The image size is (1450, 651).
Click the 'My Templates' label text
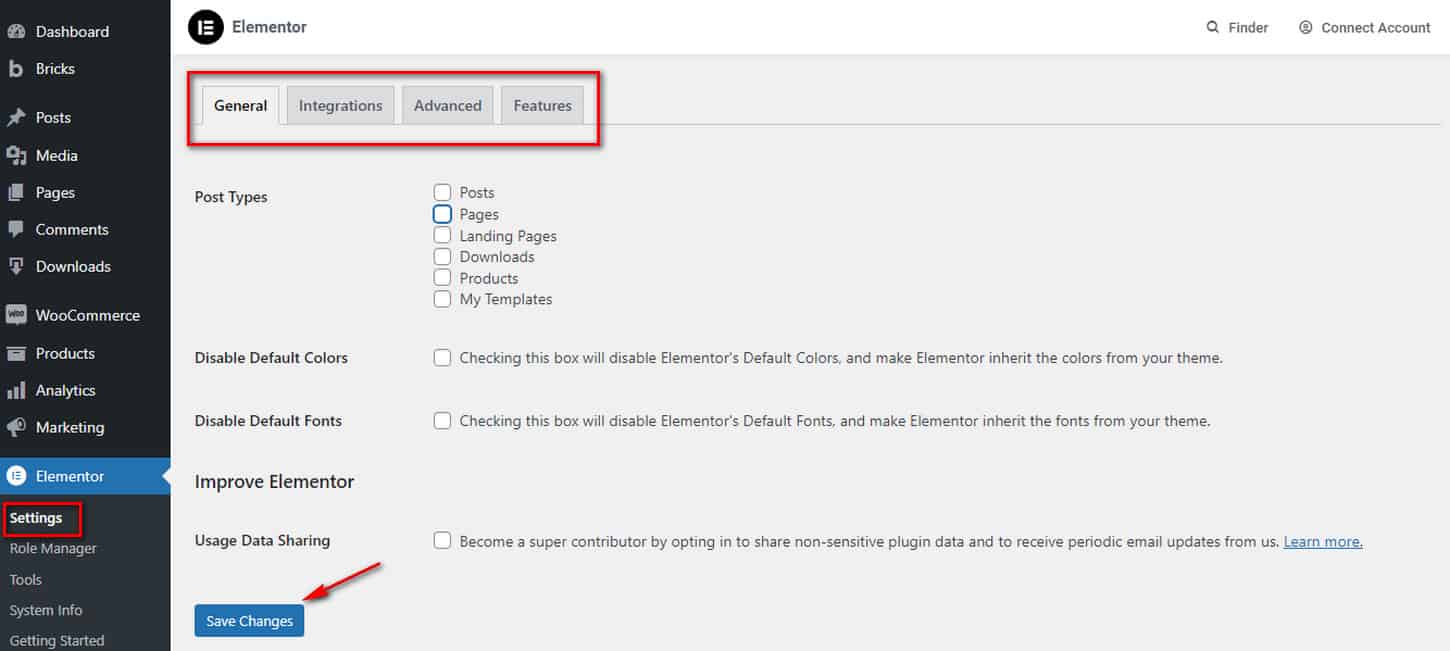pos(506,299)
